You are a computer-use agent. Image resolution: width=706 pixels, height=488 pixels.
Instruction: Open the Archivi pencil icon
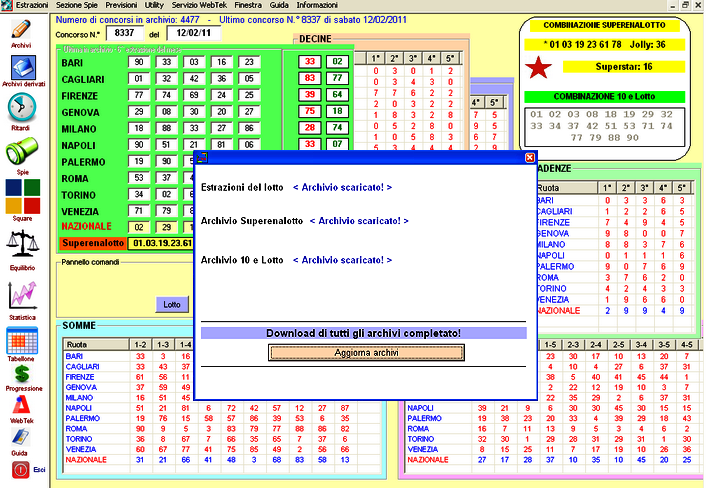coord(21,30)
